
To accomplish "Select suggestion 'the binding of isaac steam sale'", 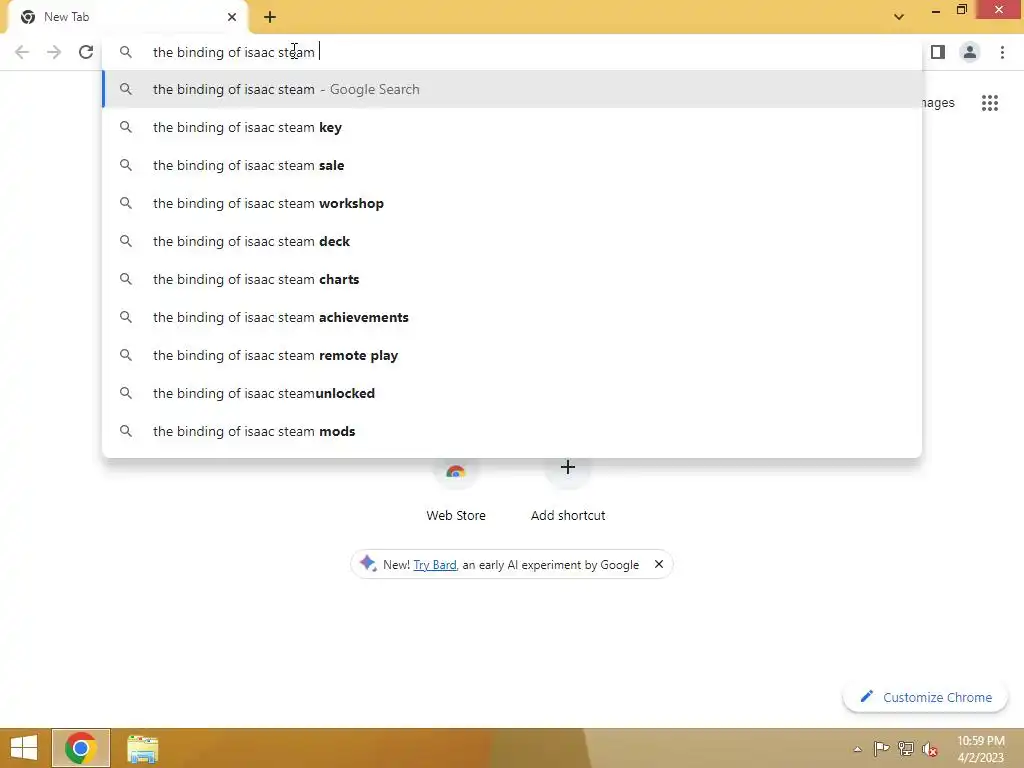I will pyautogui.click(x=513, y=165).
